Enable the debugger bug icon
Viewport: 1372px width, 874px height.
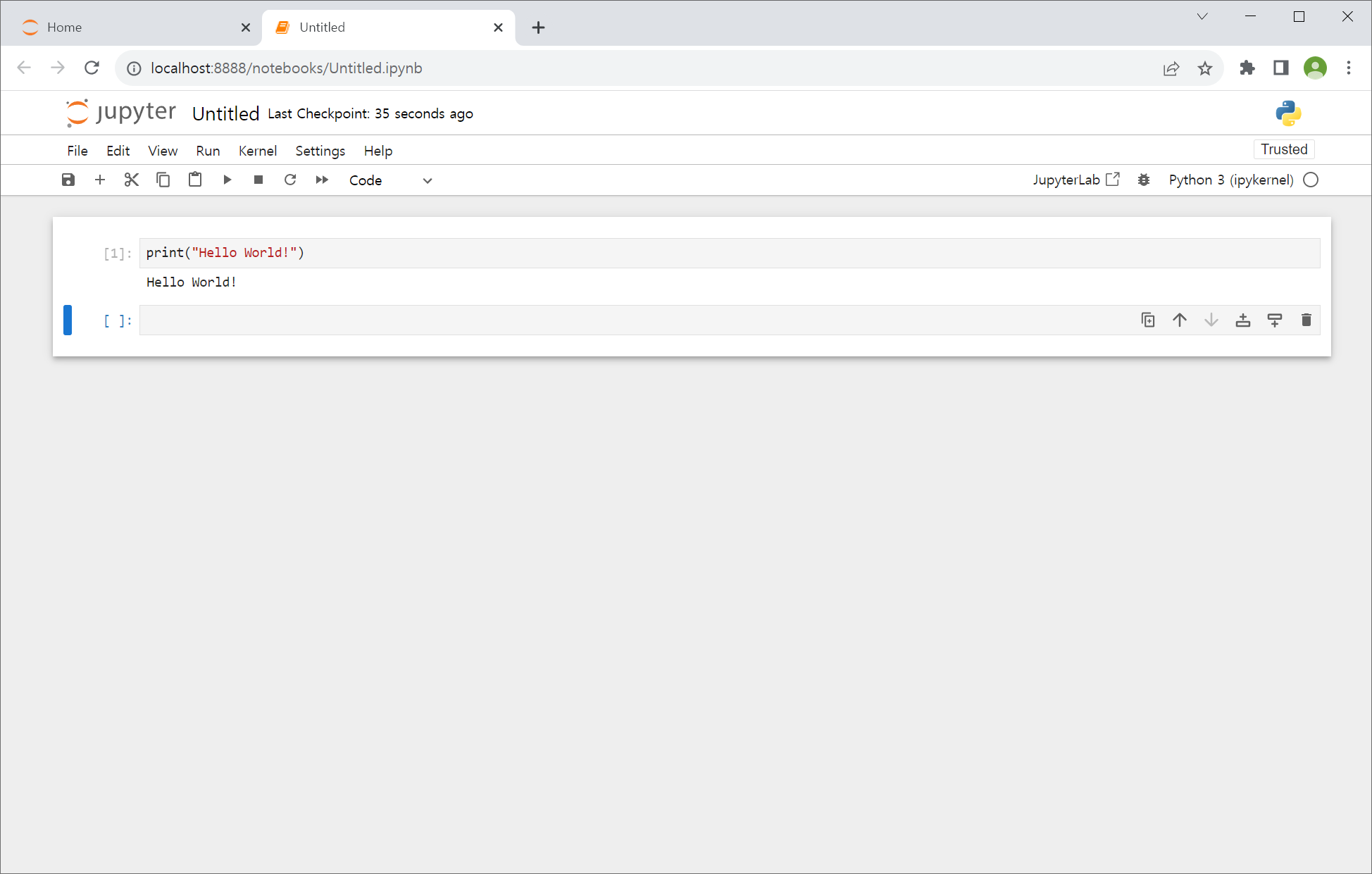(1144, 180)
